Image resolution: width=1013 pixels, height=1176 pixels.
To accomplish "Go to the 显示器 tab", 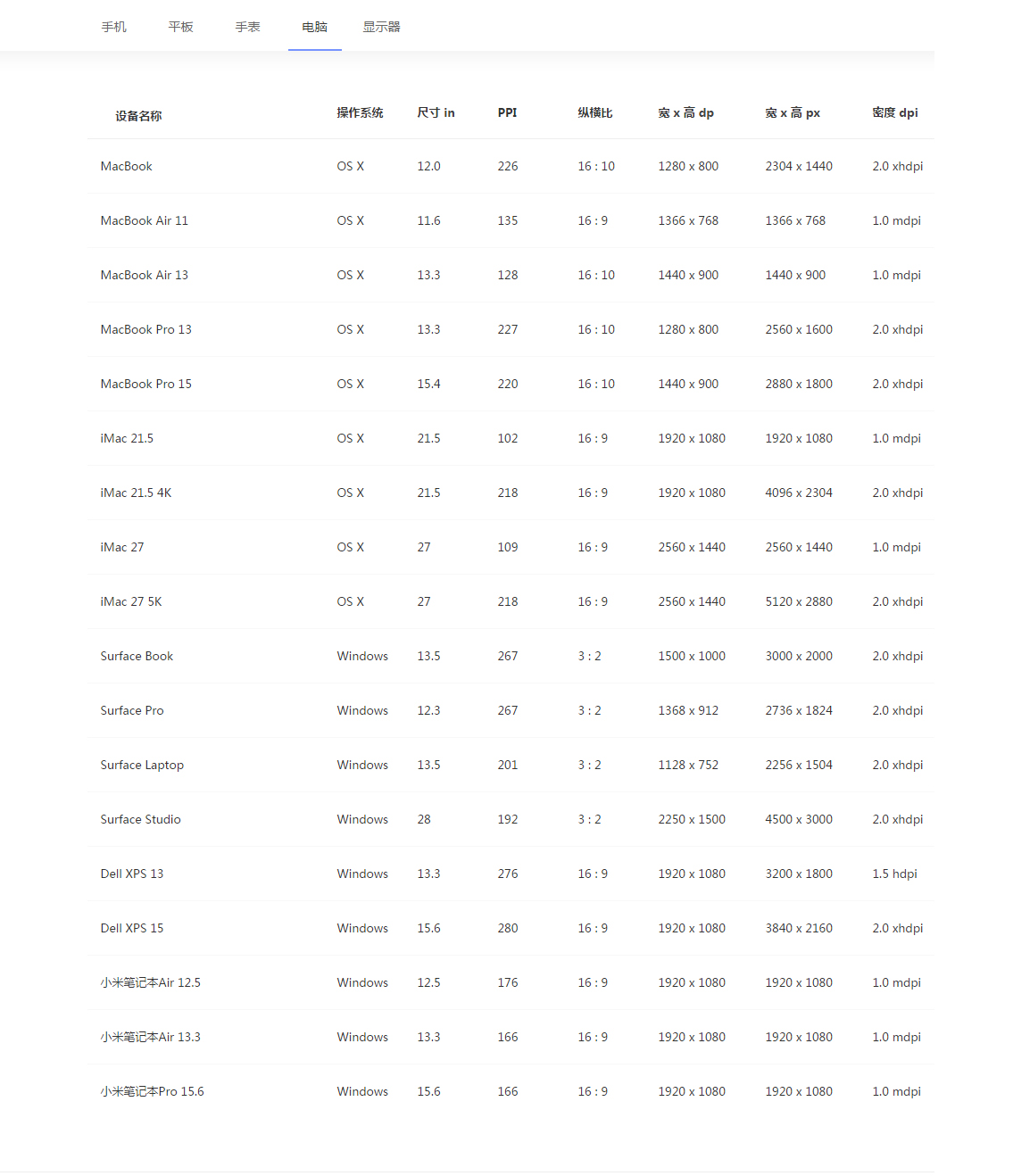I will [382, 27].
